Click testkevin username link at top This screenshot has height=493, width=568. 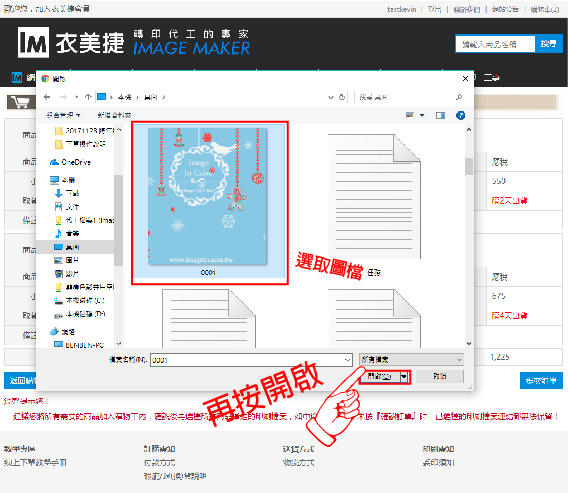(401, 9)
